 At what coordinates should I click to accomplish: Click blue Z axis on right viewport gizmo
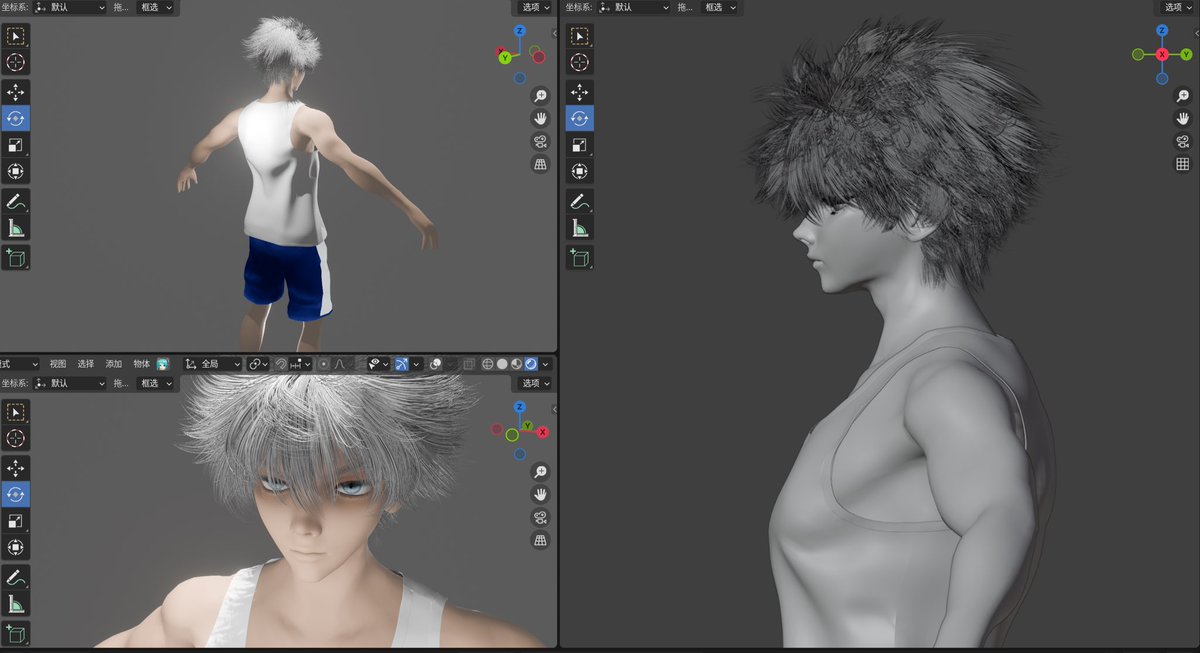1162,31
